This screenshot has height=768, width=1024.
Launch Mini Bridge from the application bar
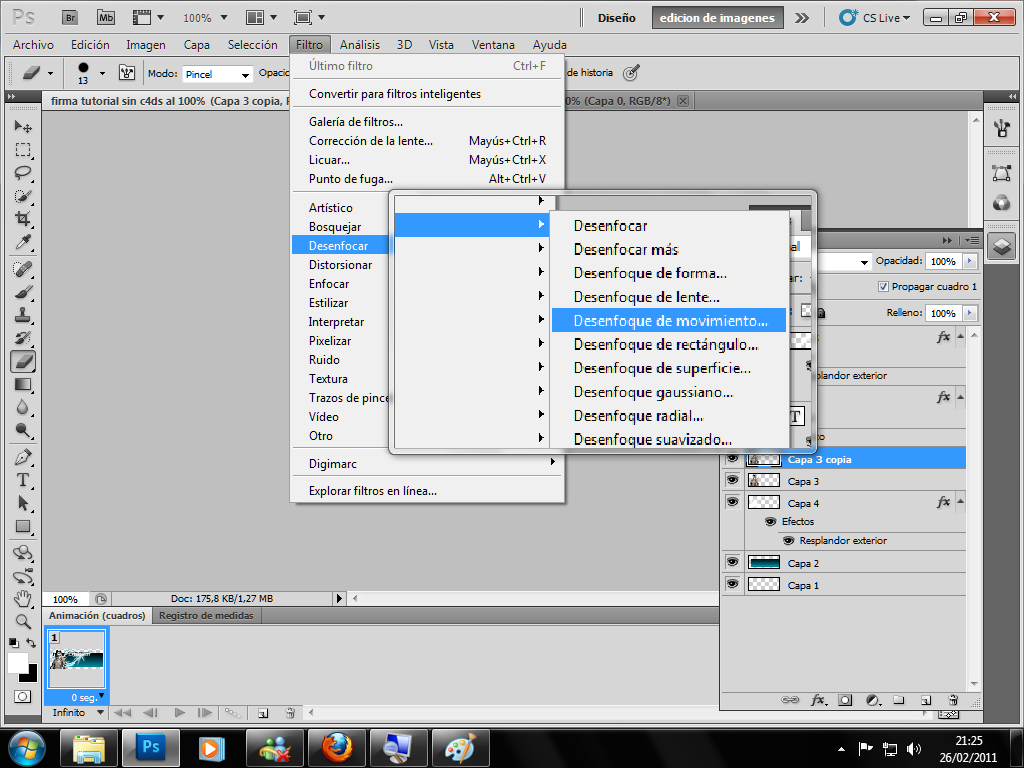point(106,18)
